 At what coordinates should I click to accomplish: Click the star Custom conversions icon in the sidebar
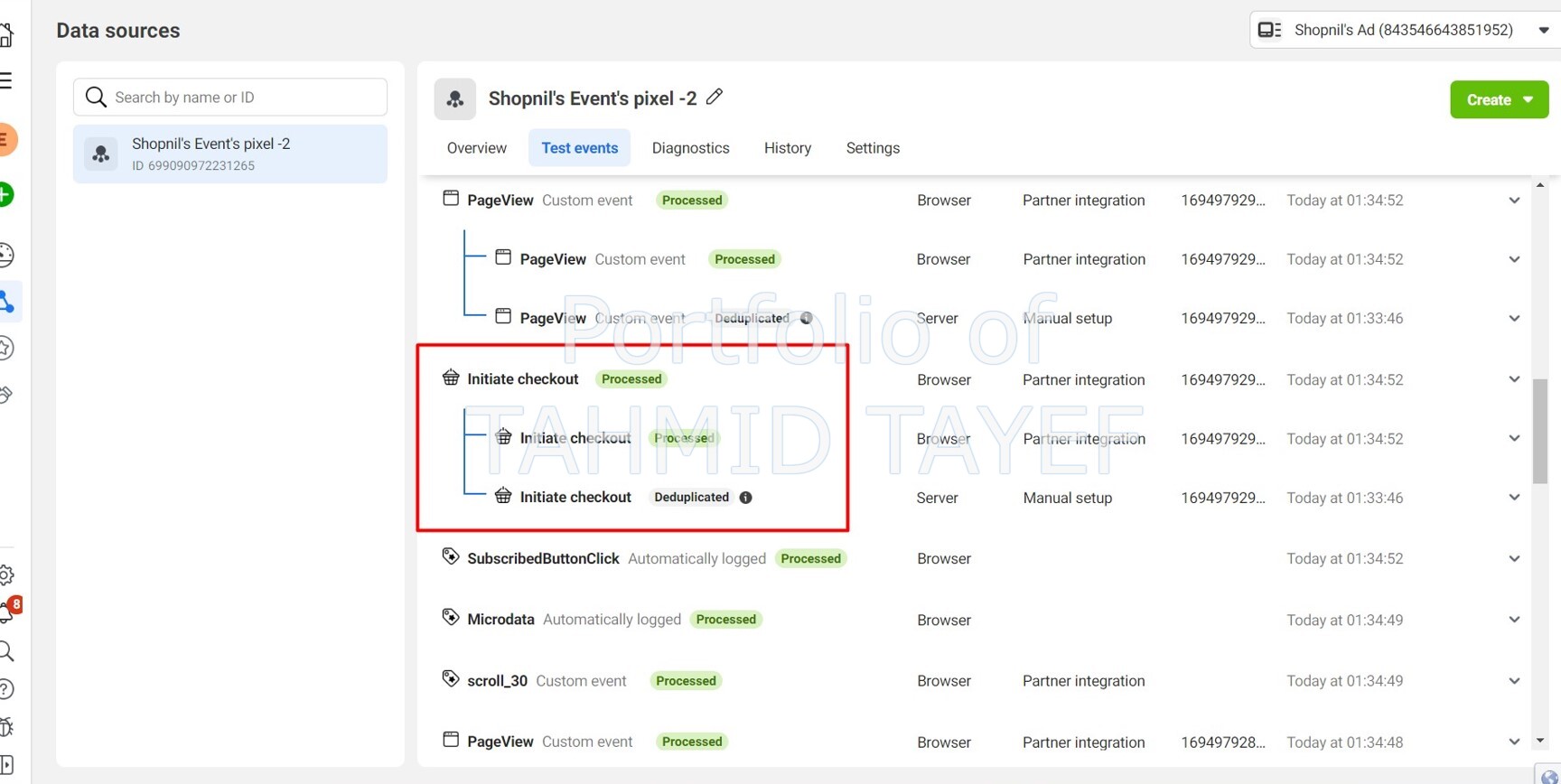click(x=5, y=348)
